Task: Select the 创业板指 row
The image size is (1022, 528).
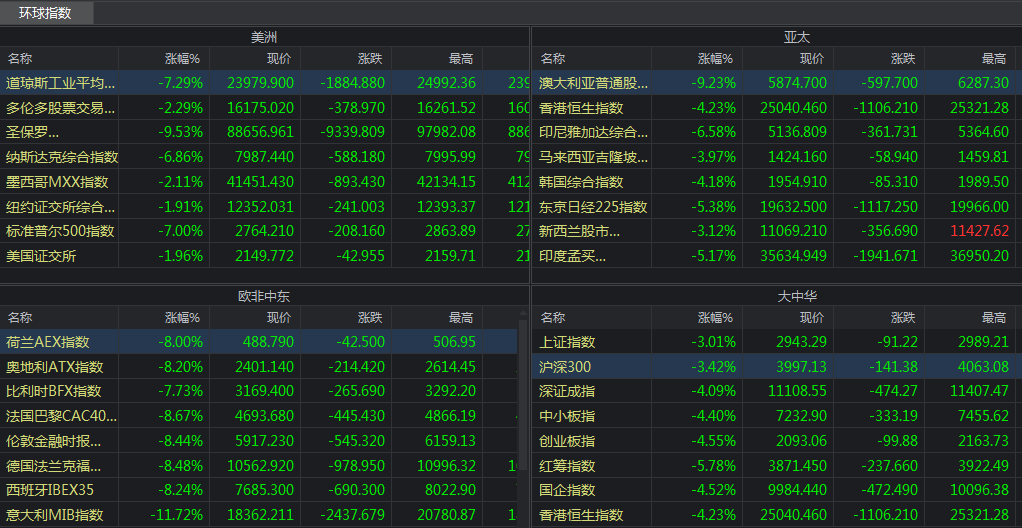Action: click(x=567, y=441)
